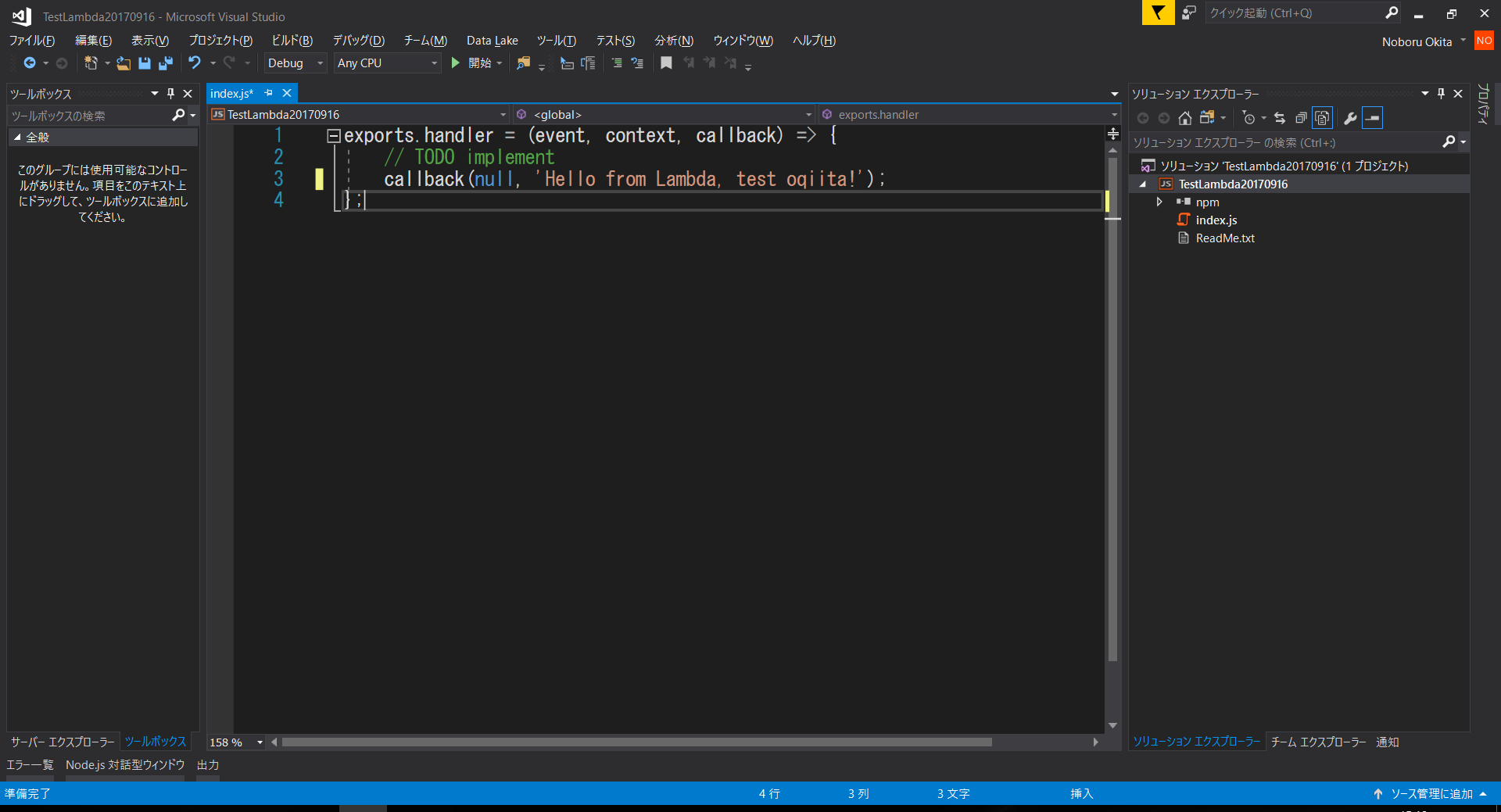
Task: Click the editor vertical scrollbar thumb
Action: [x=1113, y=410]
